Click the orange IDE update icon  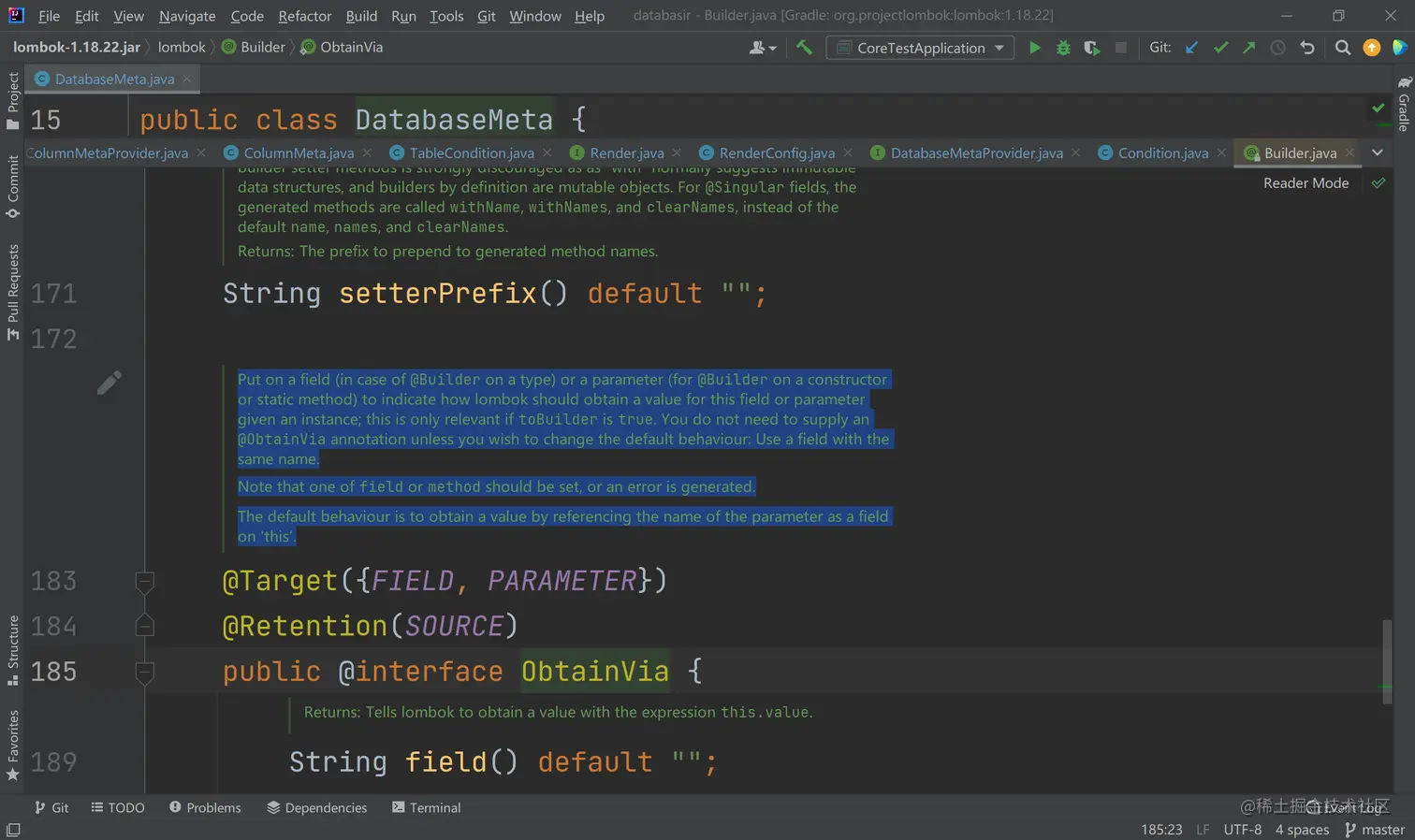tap(1372, 48)
